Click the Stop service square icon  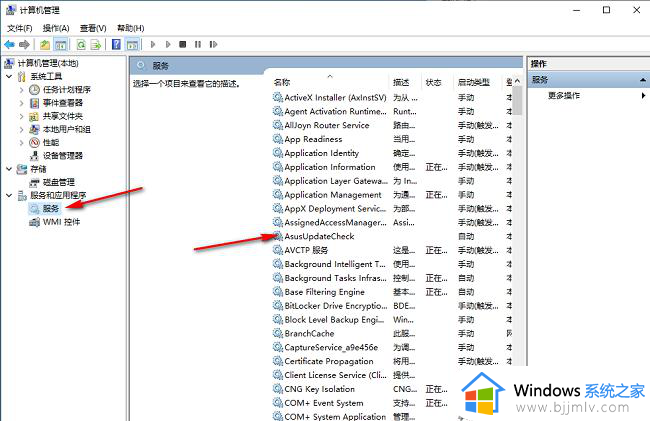click(182, 44)
